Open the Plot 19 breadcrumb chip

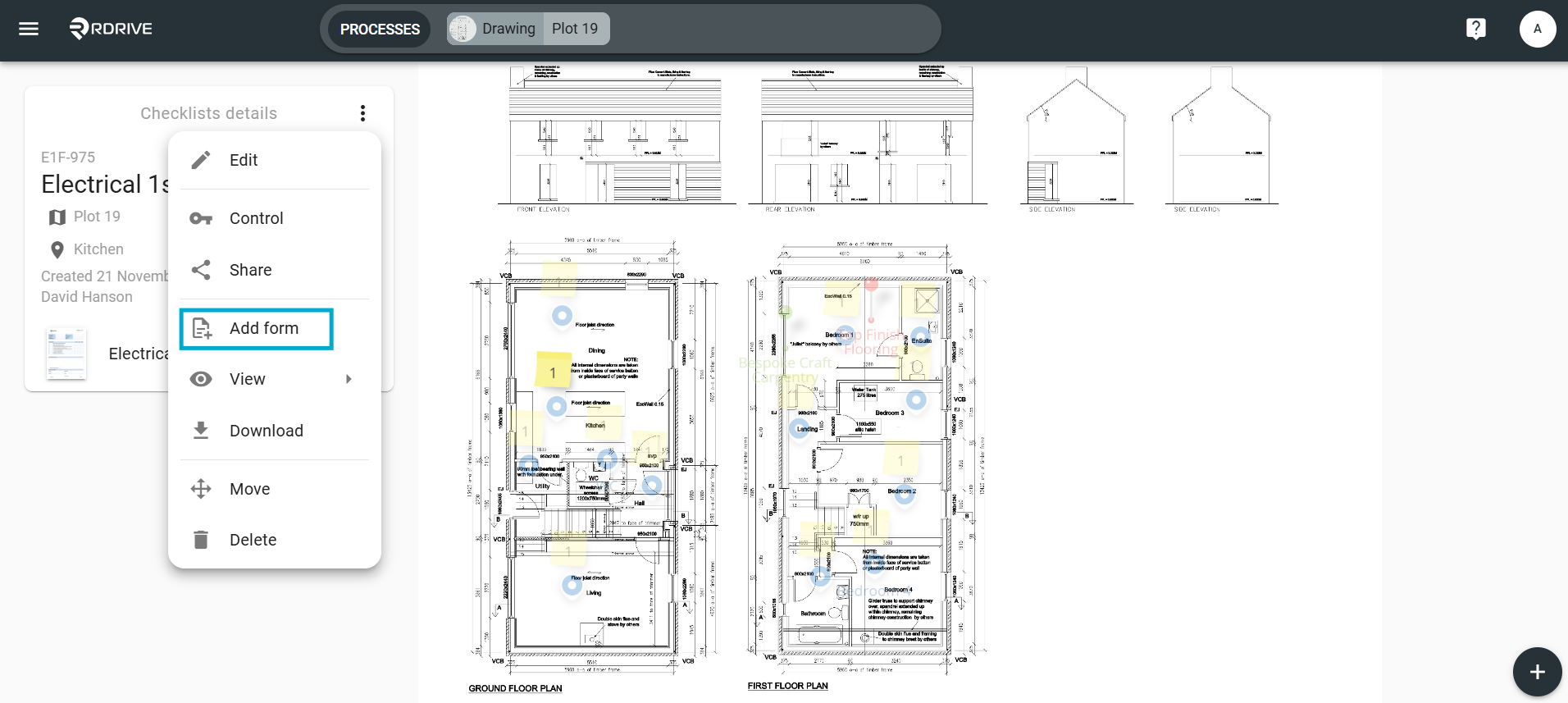pos(575,29)
